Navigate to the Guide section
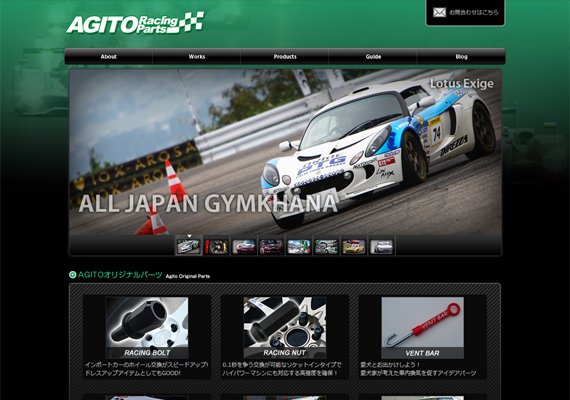The height and width of the screenshot is (400, 570). pyautogui.click(x=373, y=57)
